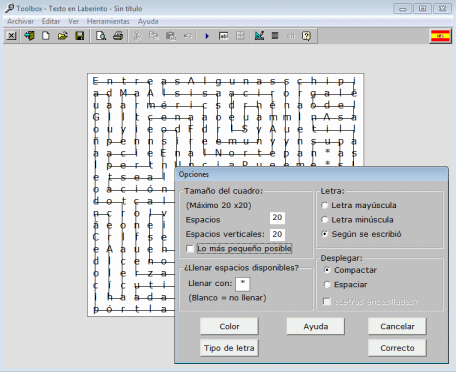
Task: Click the copy toolbar icon
Action: click(x=154, y=36)
